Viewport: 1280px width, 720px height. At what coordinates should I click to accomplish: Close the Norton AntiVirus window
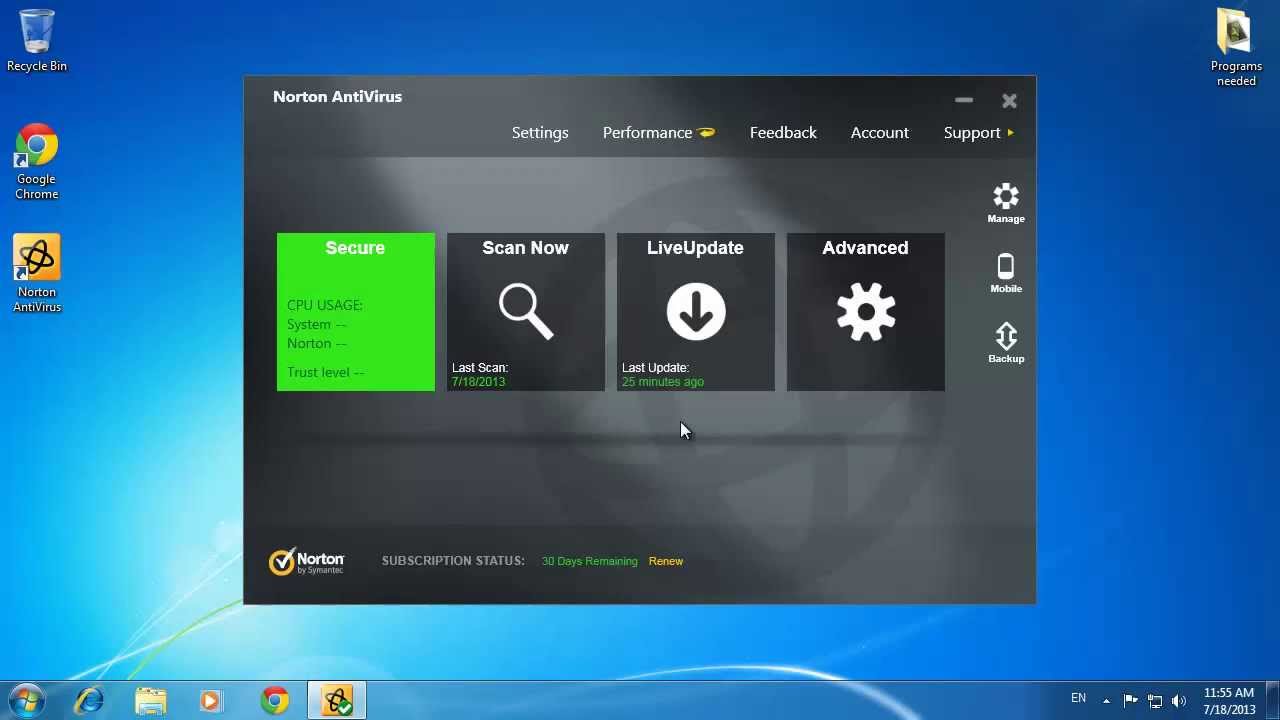(x=1009, y=100)
